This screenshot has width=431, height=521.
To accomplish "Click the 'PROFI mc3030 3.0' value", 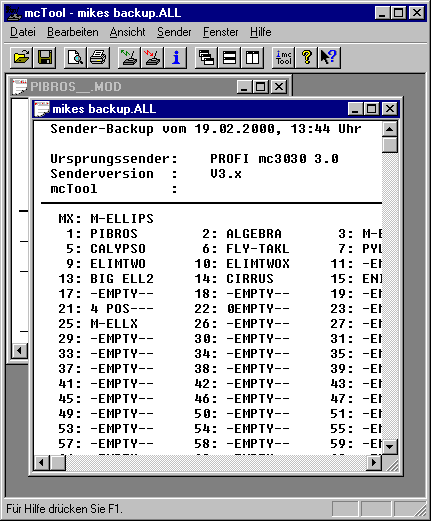I will [x=274, y=159].
